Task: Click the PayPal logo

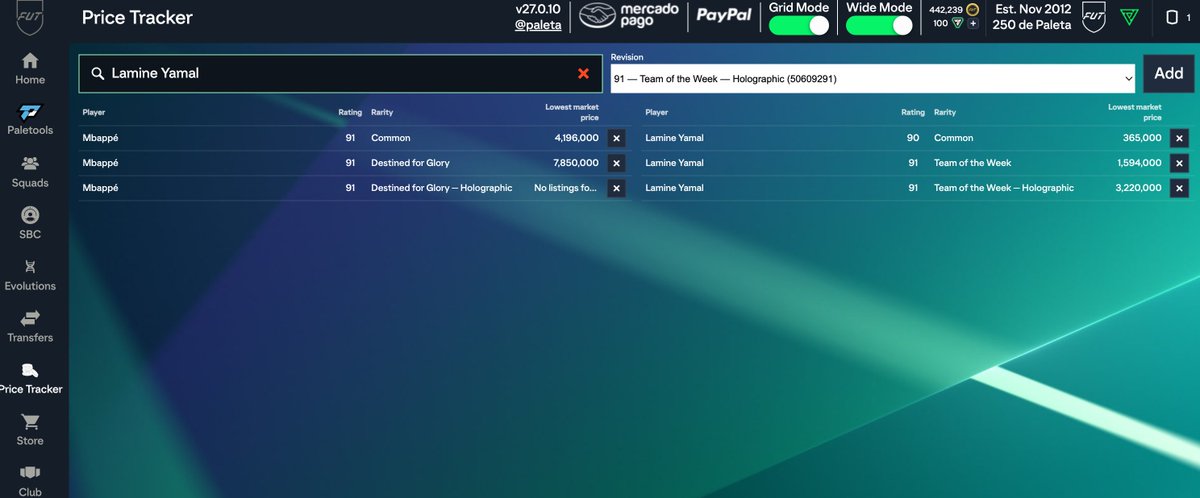Action: pos(724,16)
